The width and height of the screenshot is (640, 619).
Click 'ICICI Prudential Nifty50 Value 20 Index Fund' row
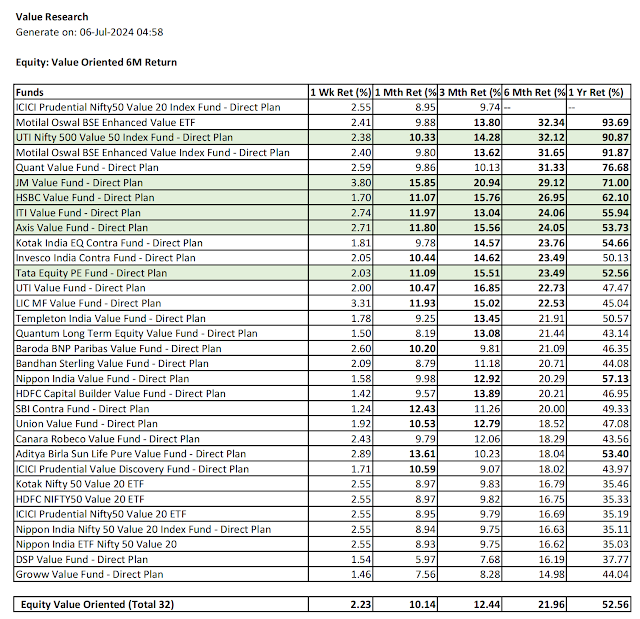(322, 107)
